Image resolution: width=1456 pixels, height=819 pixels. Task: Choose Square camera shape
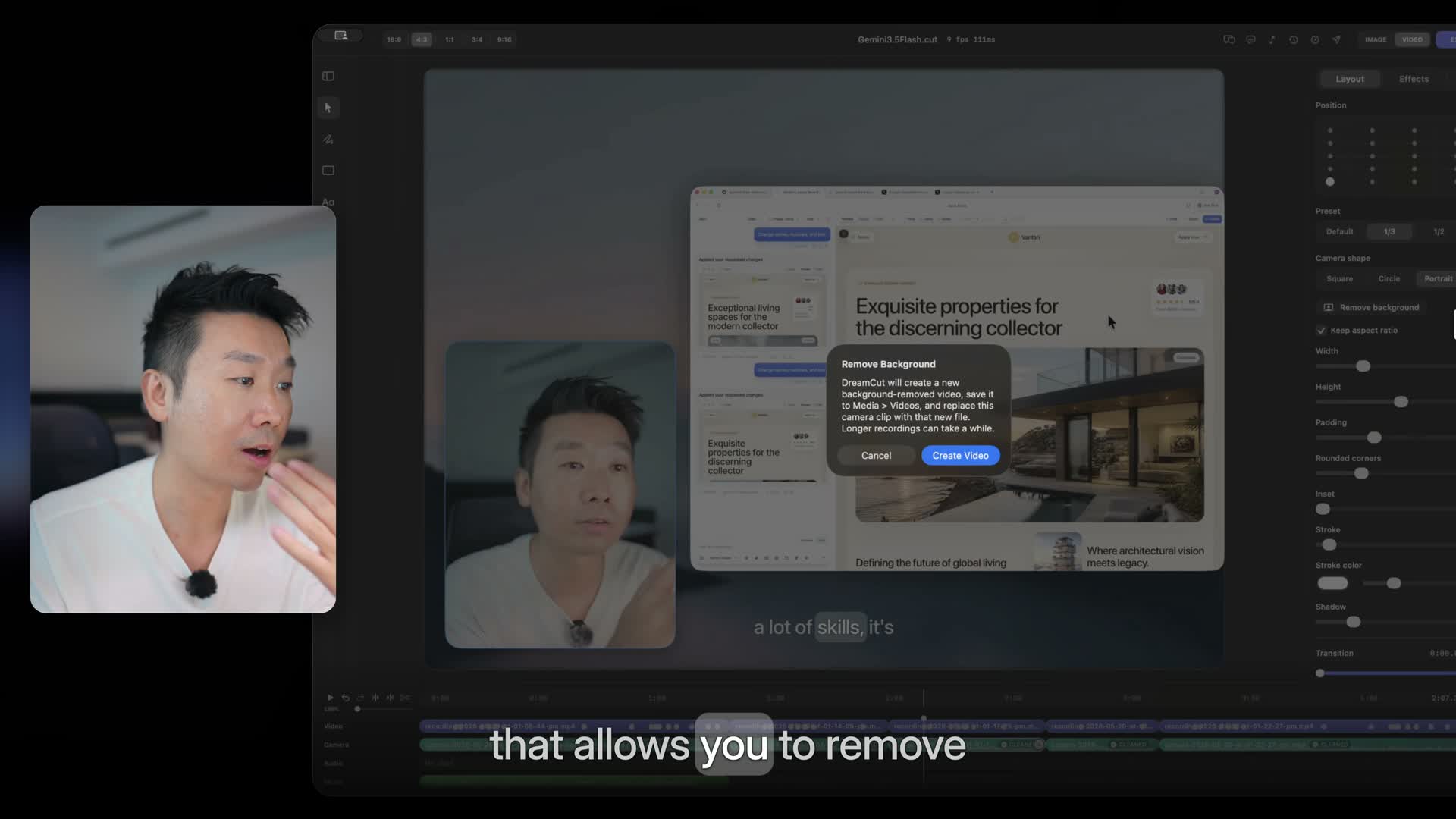coord(1339,279)
